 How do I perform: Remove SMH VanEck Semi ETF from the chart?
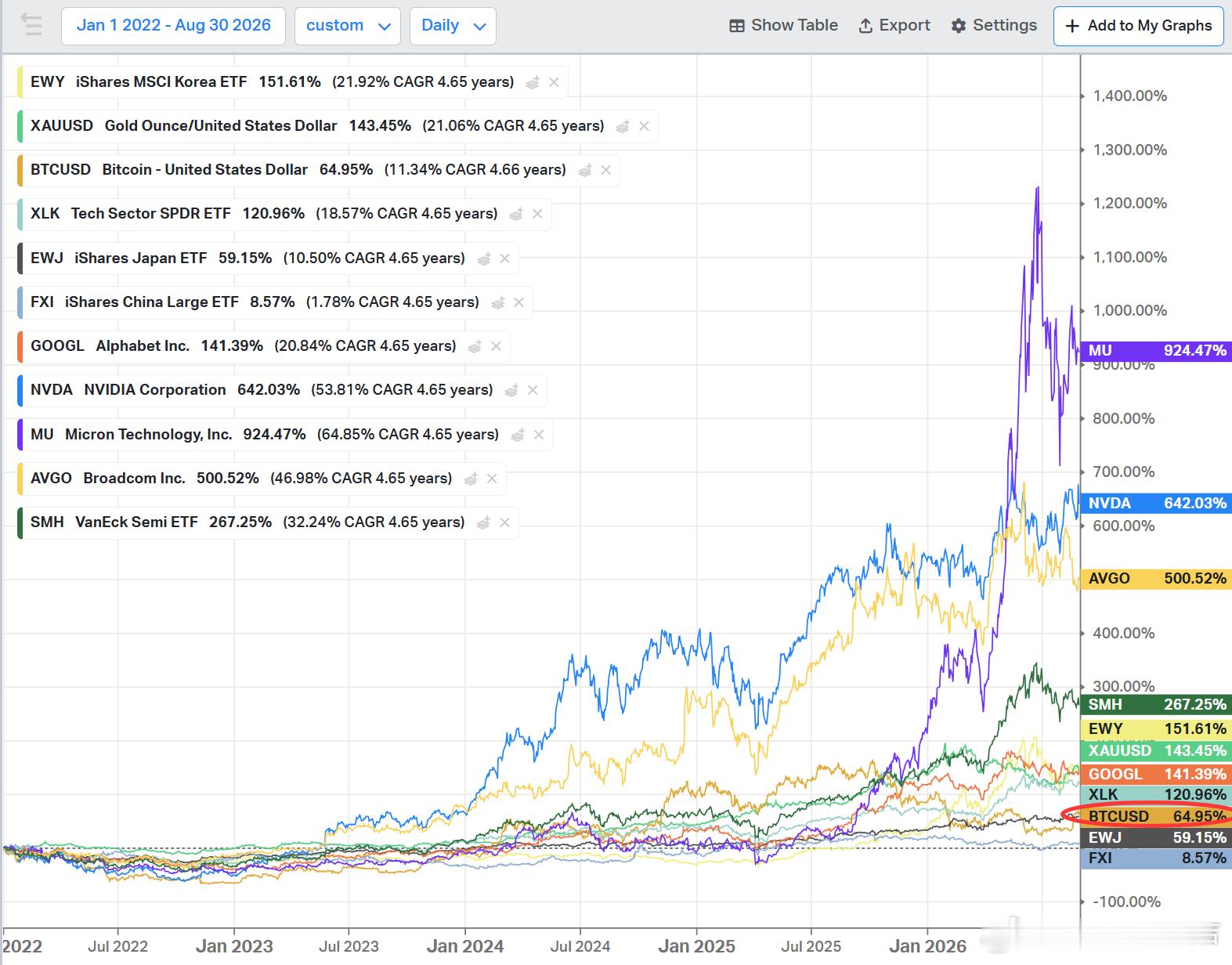pyautogui.click(x=505, y=522)
